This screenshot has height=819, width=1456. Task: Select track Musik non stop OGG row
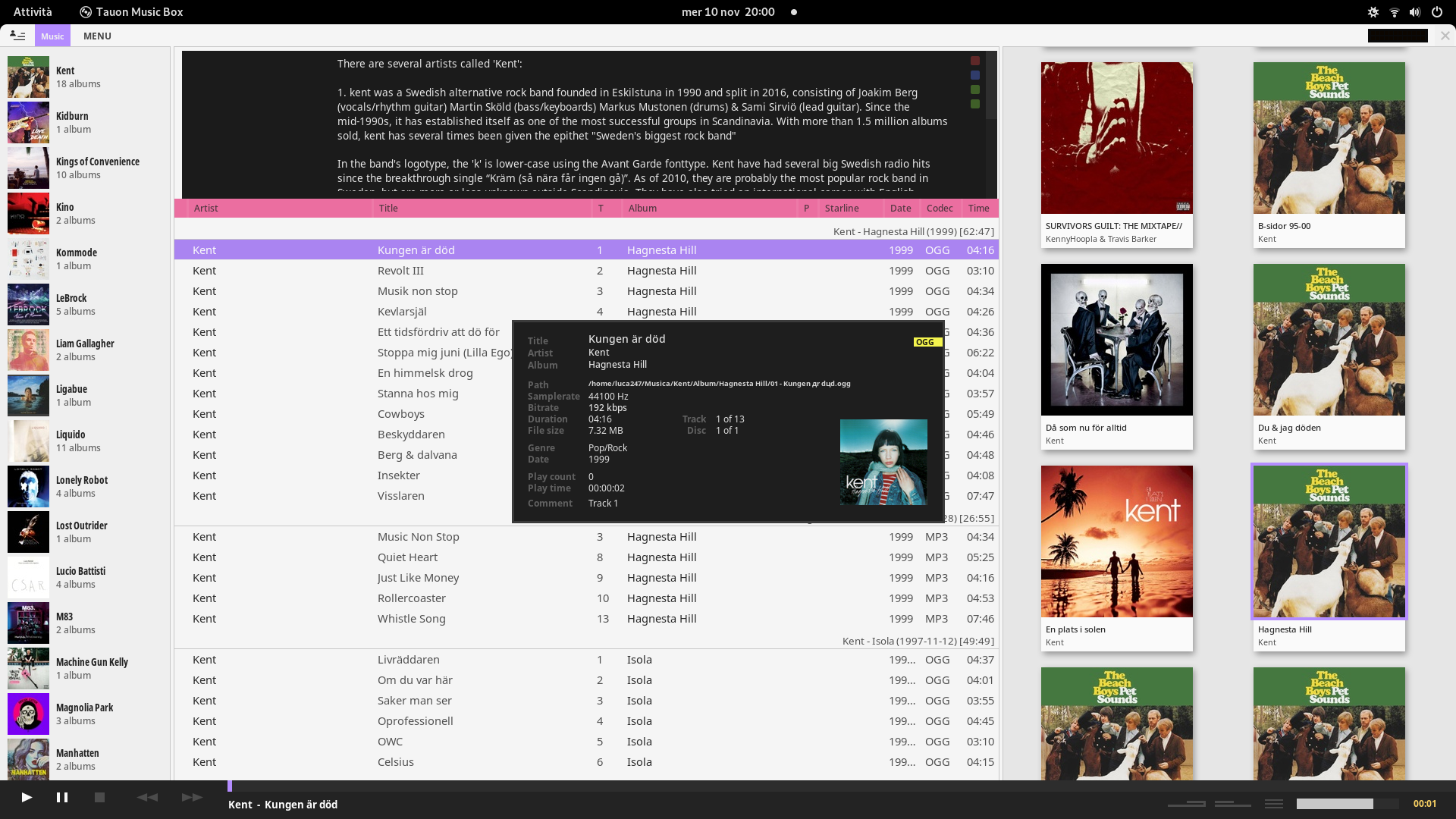[586, 291]
